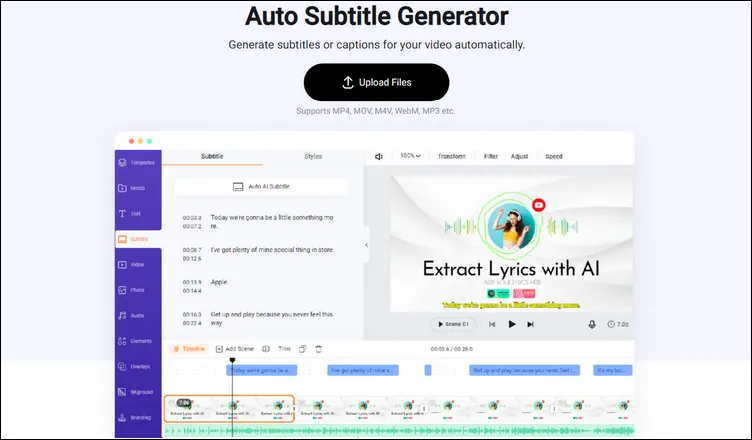752x440 pixels.
Task: Click the Upload Files button
Action: point(376,83)
